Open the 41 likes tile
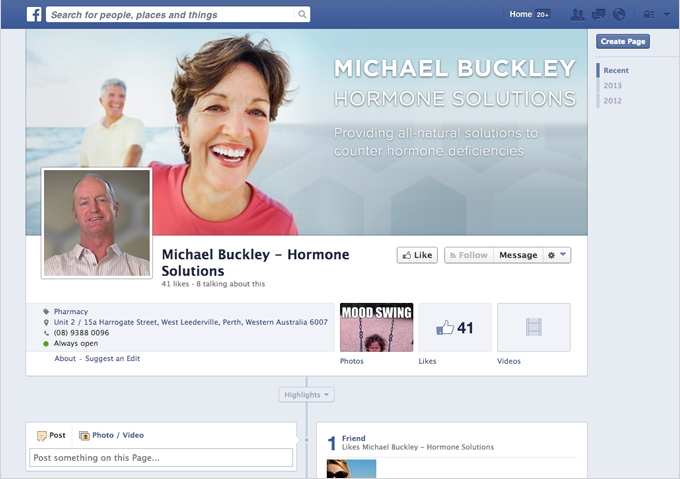 click(455, 327)
